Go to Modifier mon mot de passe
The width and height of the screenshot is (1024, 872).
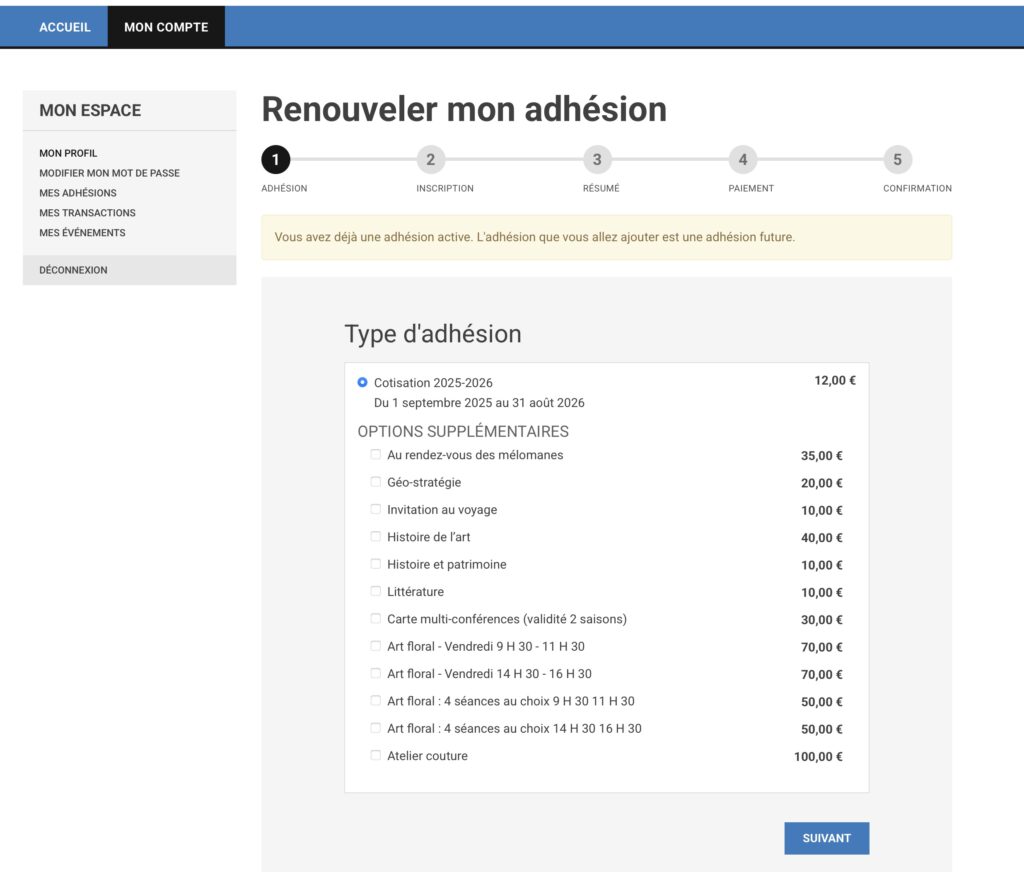pyautogui.click(x=109, y=173)
